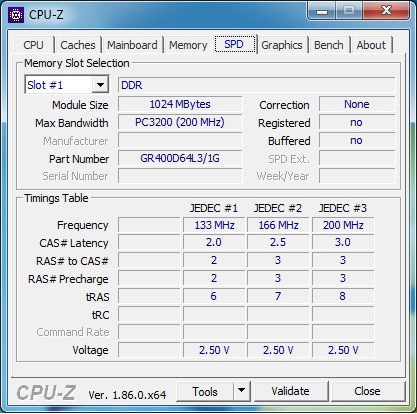Open the Caches tab
Image resolution: width=417 pixels, height=414 pixels.
[x=78, y=45]
